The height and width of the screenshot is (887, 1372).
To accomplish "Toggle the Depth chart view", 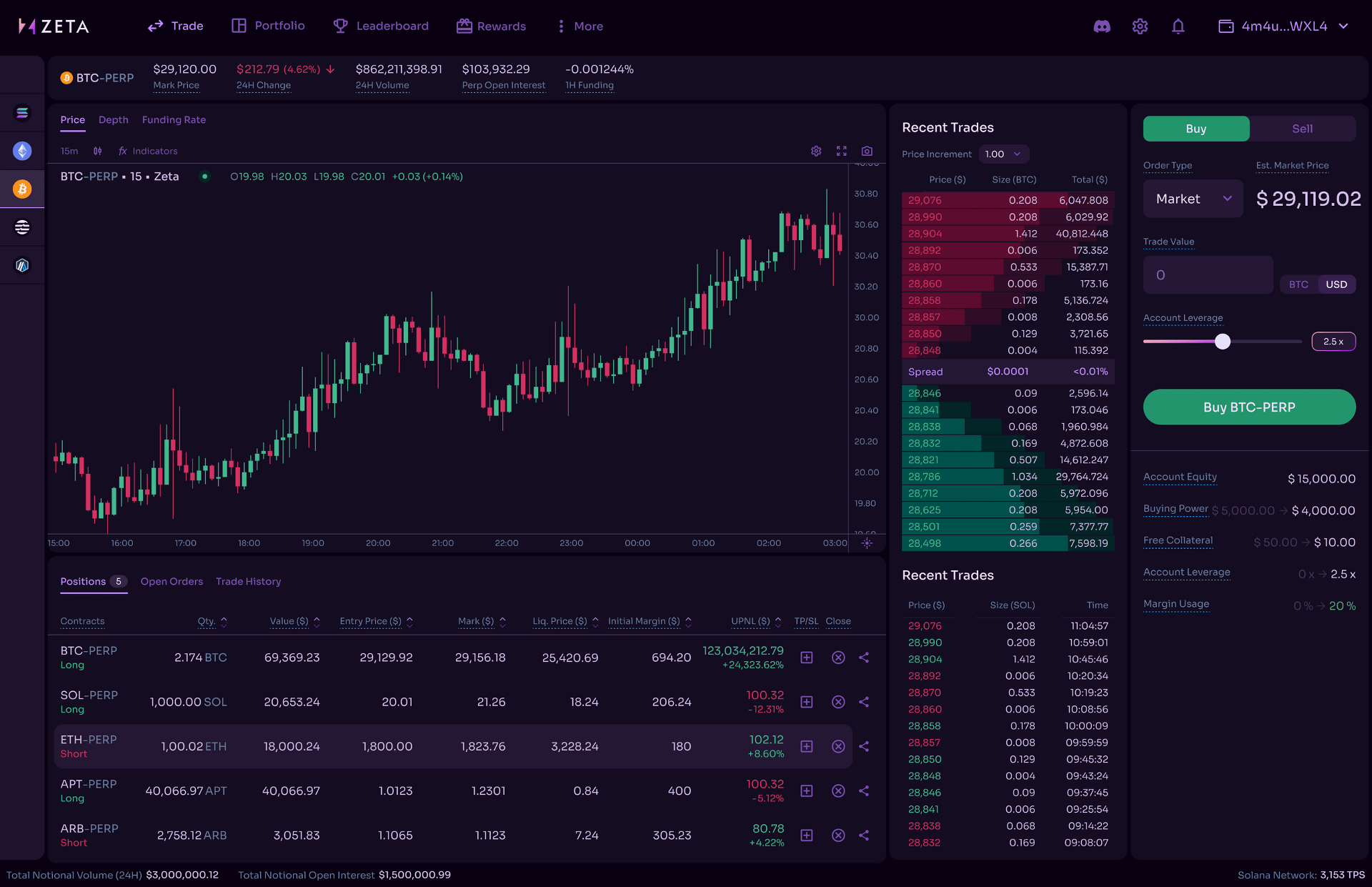I will 113,119.
